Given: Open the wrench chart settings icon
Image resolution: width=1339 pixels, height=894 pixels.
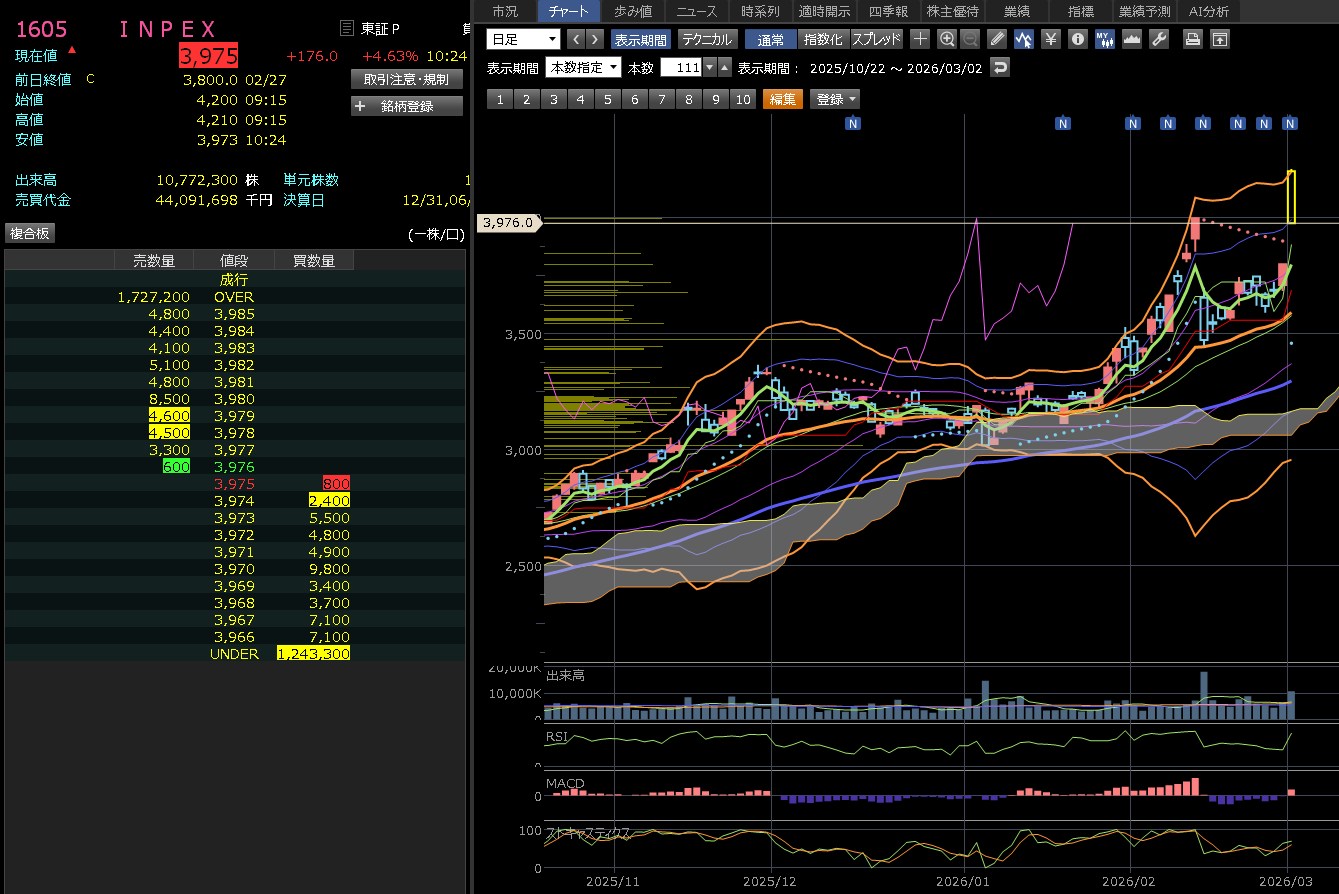Looking at the screenshot, I should [x=1159, y=39].
